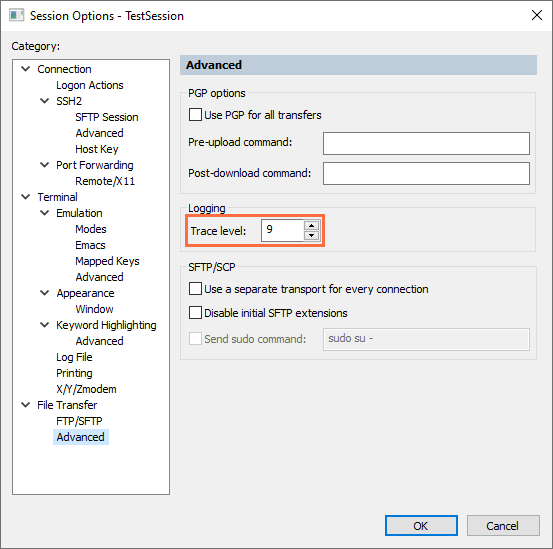The image size is (553, 549).
Task: Confirm settings with OK button
Action: 421,525
